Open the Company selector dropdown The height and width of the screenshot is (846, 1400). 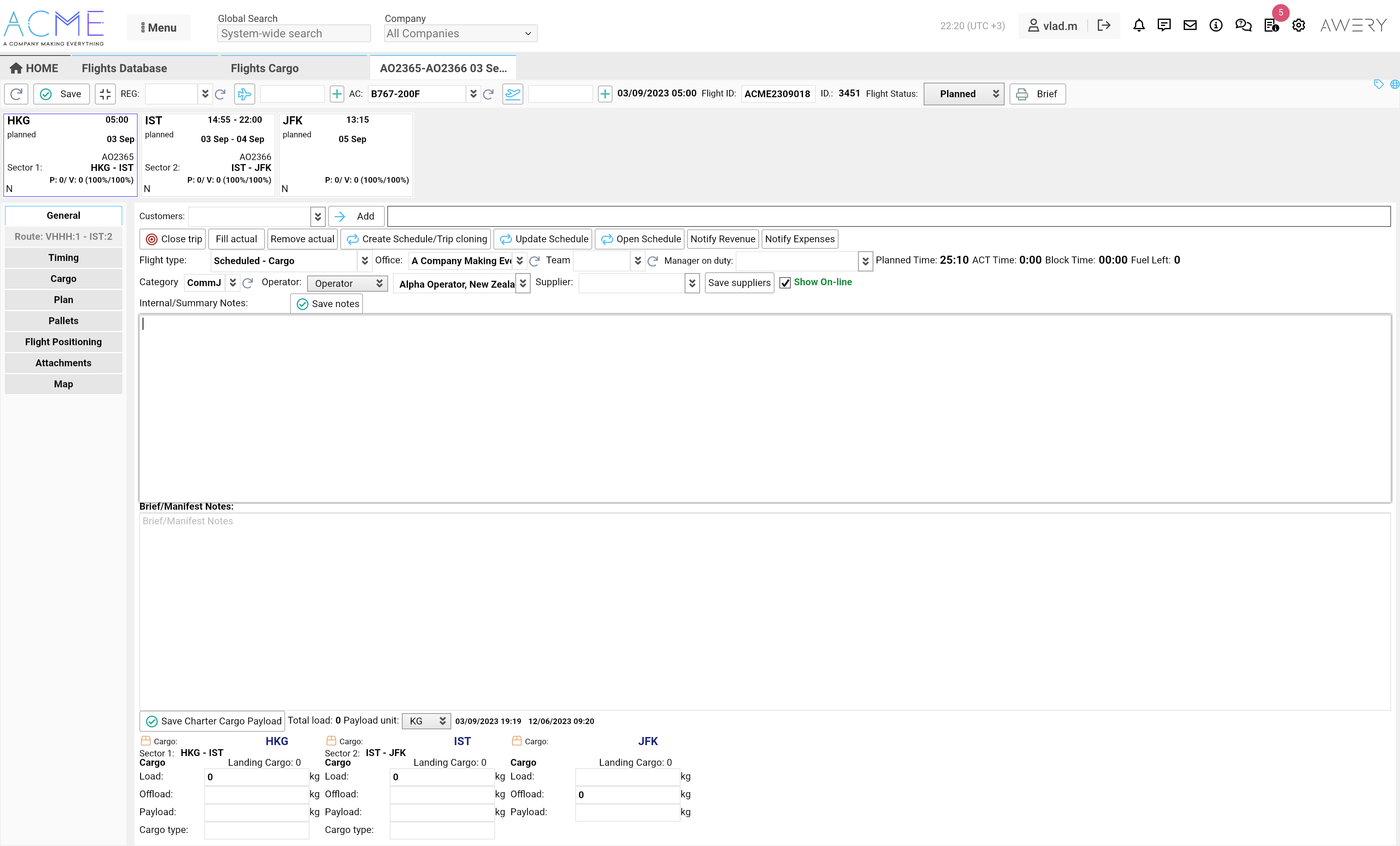(460, 34)
